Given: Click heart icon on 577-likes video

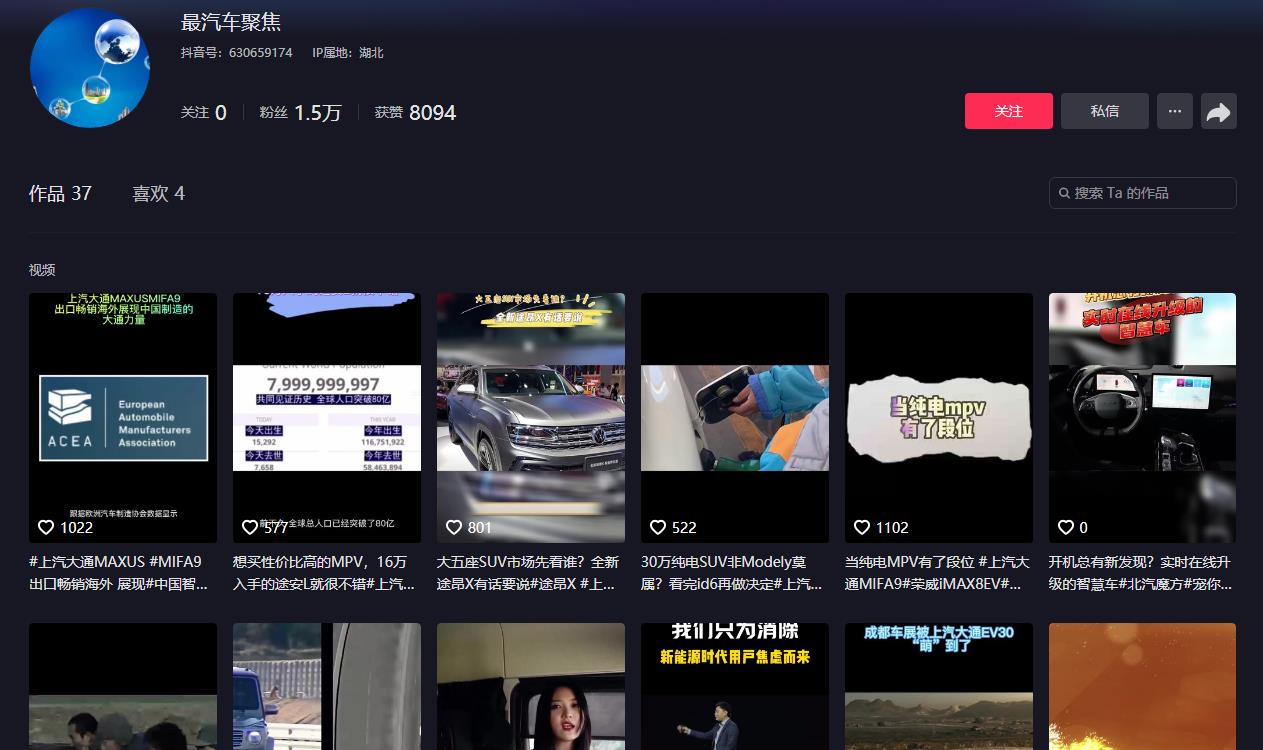Looking at the screenshot, I should [x=250, y=527].
